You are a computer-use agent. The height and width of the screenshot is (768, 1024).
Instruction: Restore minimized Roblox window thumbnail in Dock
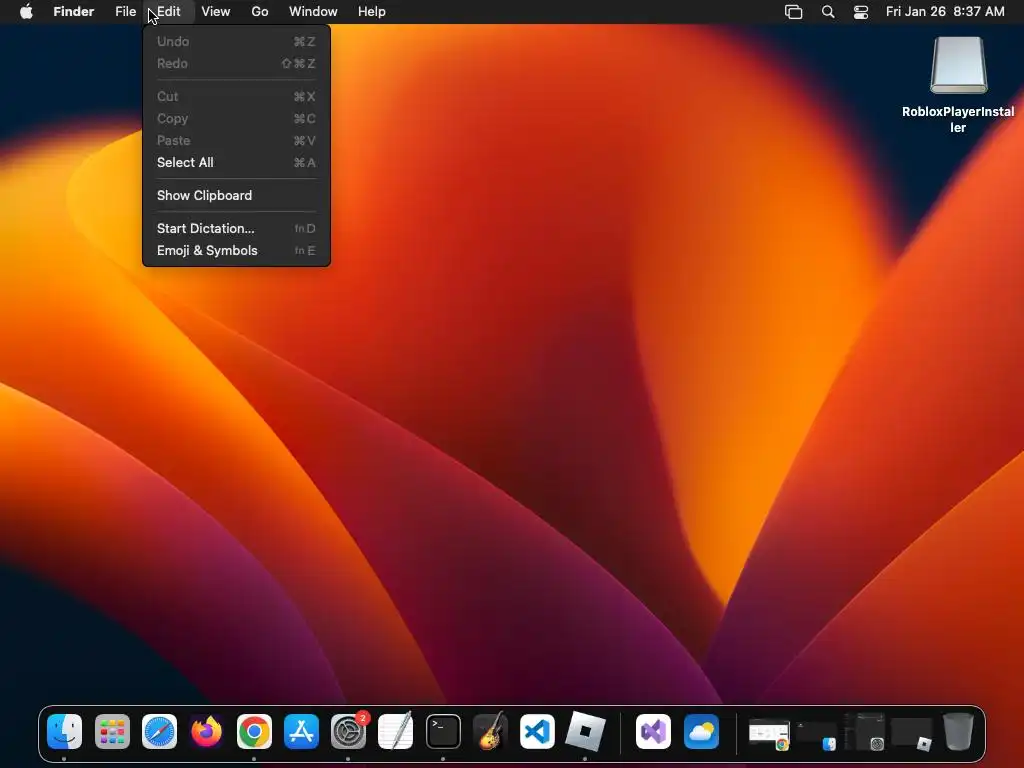pyautogui.click(x=912, y=735)
